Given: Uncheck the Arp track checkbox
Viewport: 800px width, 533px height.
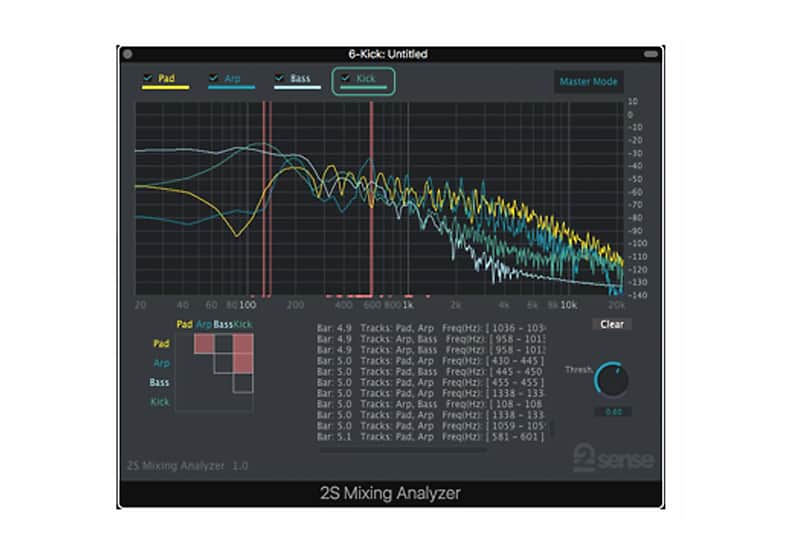Looking at the screenshot, I should pos(214,78).
